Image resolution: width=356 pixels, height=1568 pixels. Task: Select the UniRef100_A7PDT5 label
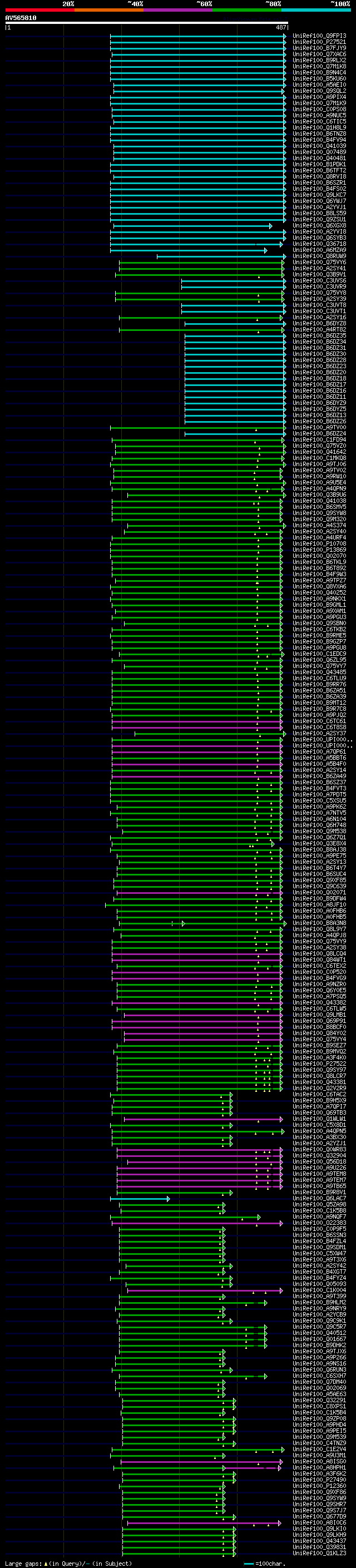coord(319,794)
